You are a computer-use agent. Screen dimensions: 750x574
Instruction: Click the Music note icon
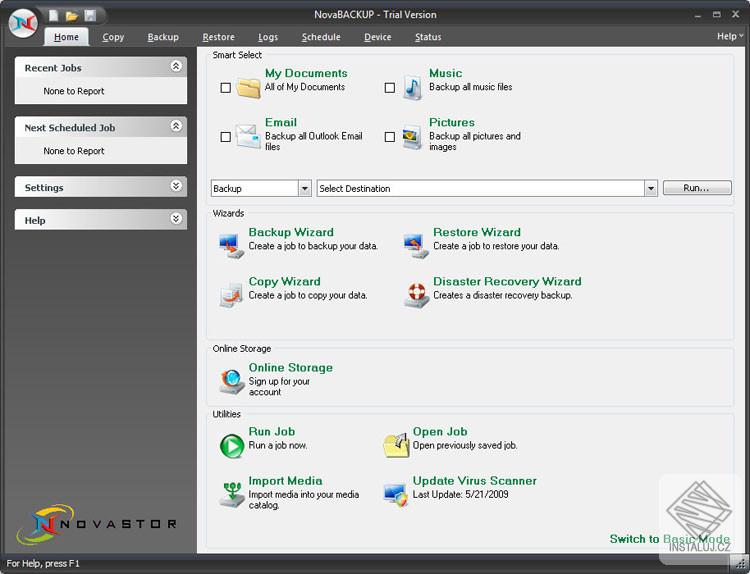point(412,88)
